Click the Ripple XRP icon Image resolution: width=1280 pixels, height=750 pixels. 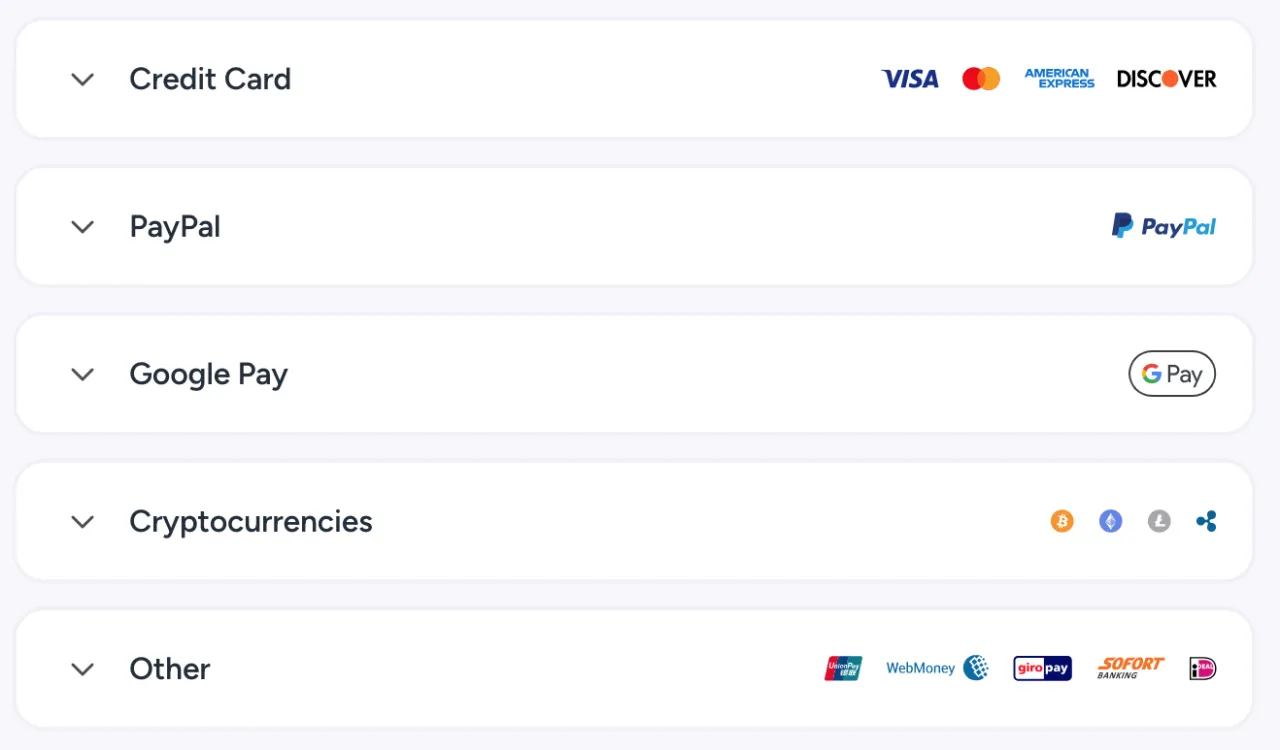click(x=1207, y=521)
